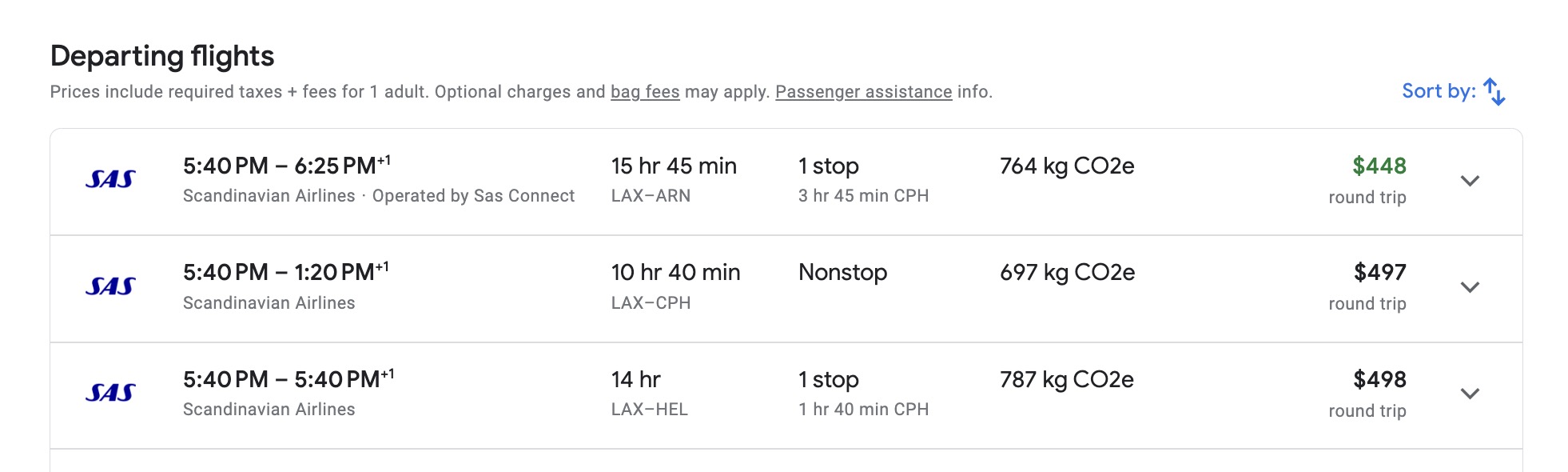Select the $498 round trip price
This screenshot has height=472, width=1568.
tap(1379, 380)
